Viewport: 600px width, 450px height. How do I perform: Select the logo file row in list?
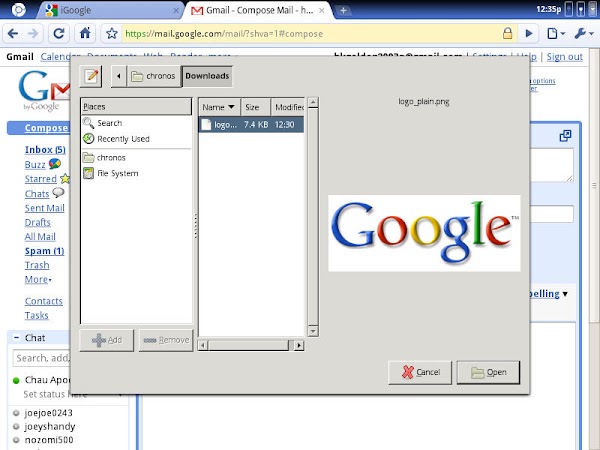click(x=251, y=125)
